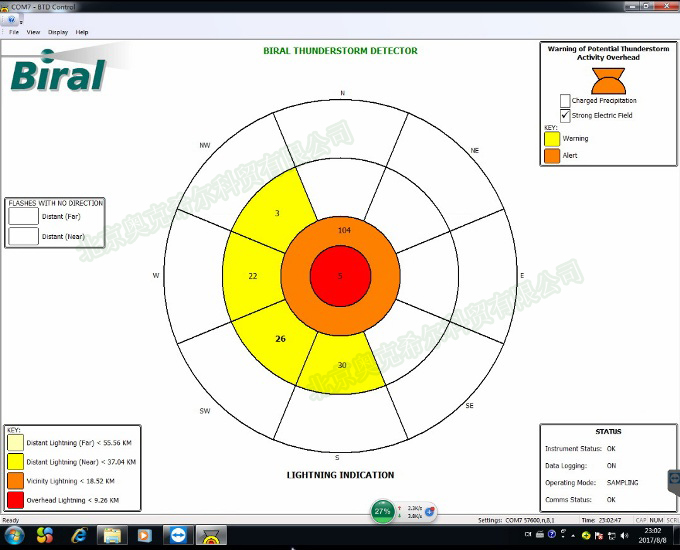Toggle the Strong Electric Field checkbox
This screenshot has width=680, height=550.
click(565, 115)
